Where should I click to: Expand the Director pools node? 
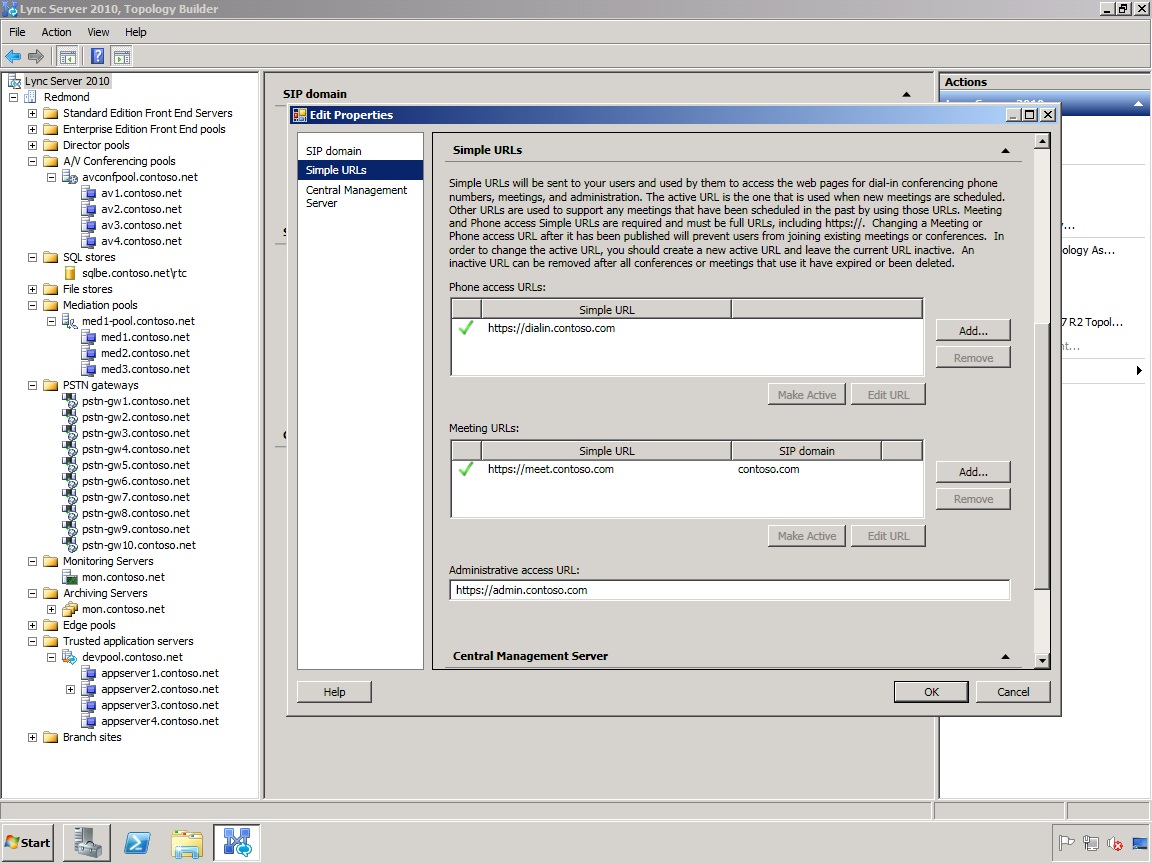(32, 145)
